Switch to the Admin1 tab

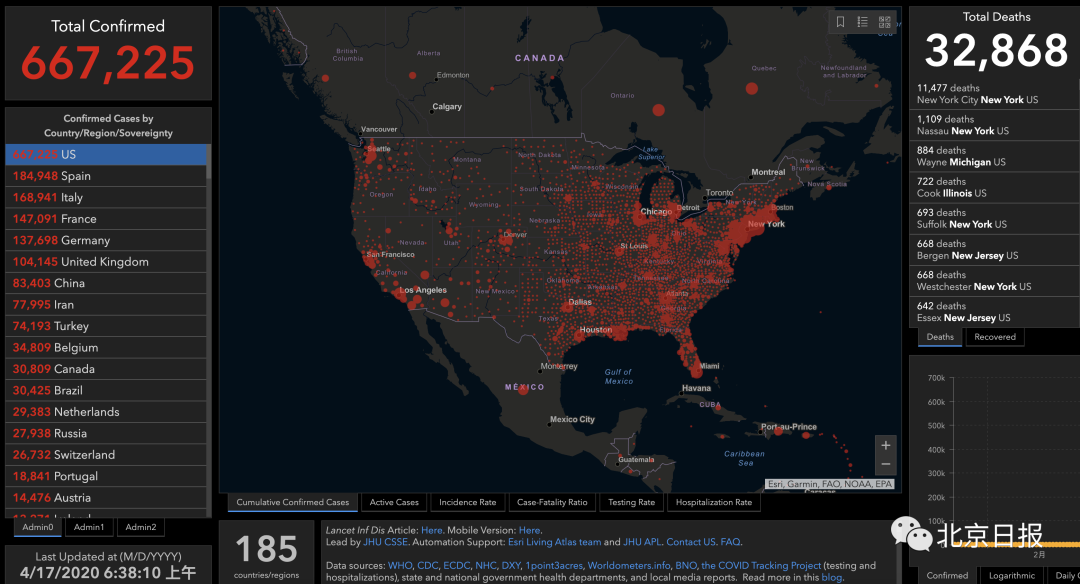click(x=89, y=527)
